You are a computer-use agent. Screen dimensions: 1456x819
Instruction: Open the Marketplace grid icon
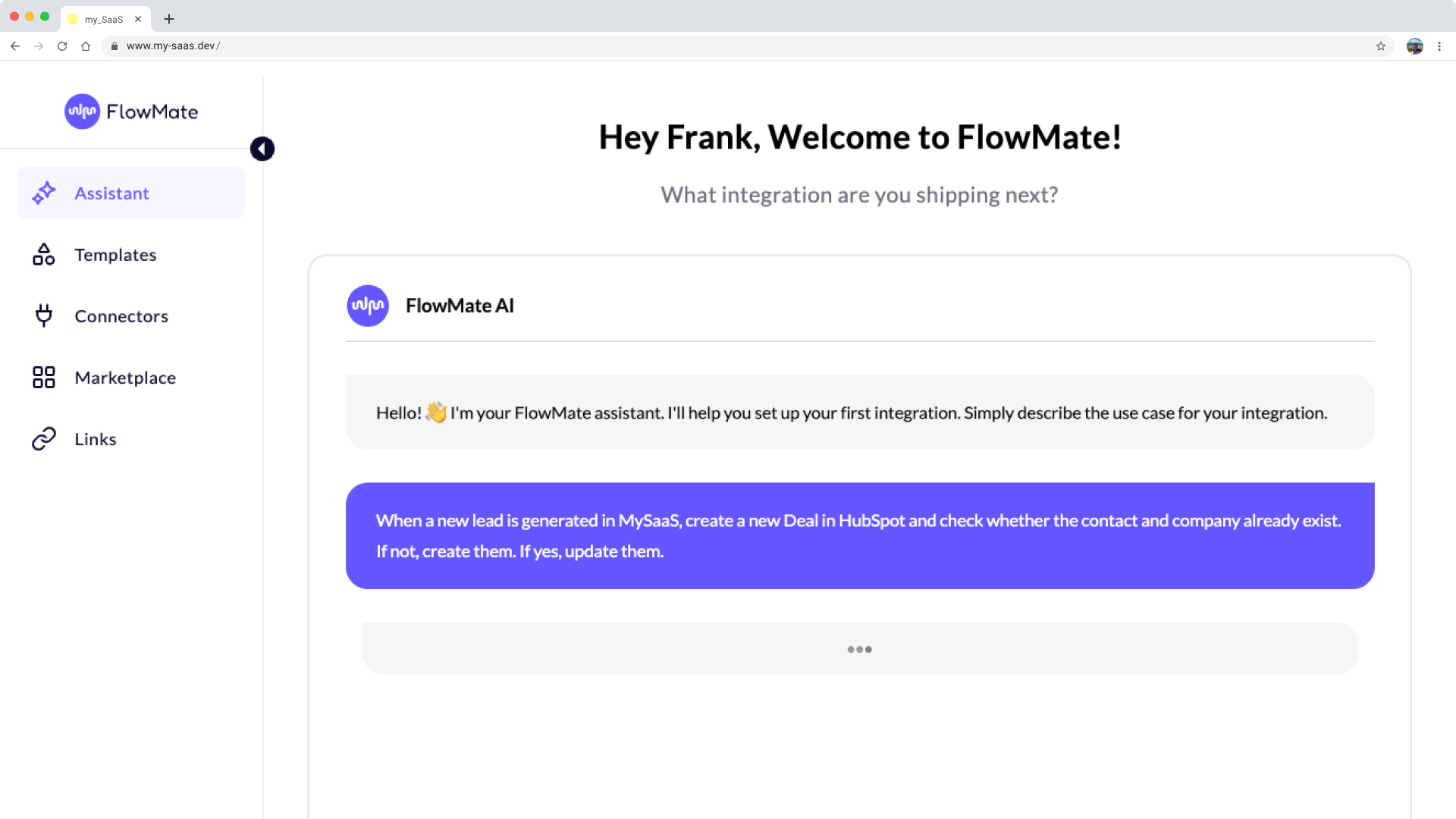[x=44, y=377]
